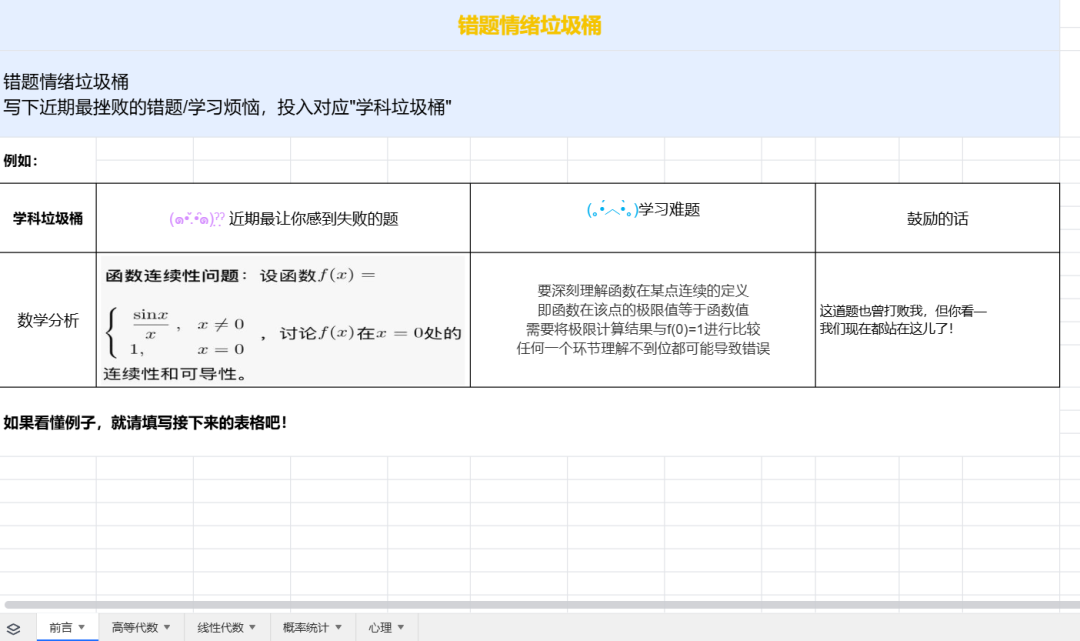Open dropdown arrow on 高等代数 tab
The image size is (1080, 641).
pyautogui.click(x=166, y=628)
